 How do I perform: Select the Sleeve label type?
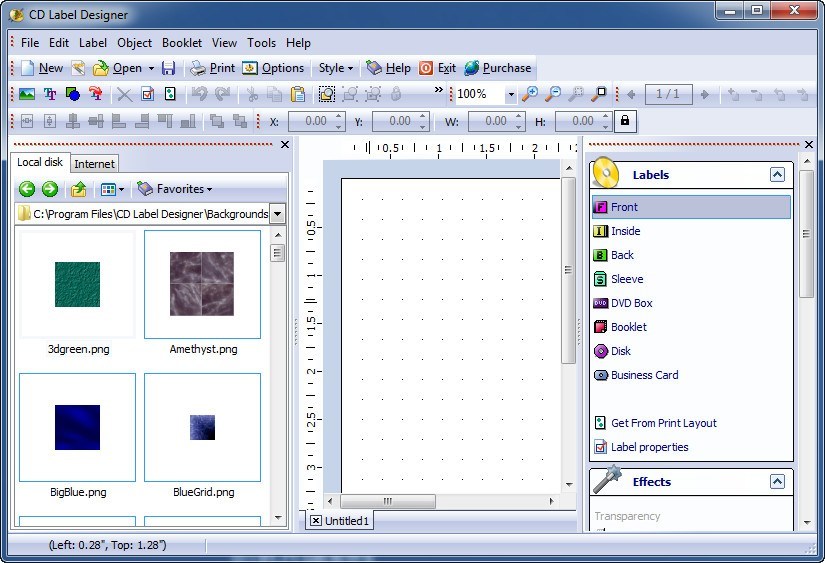coord(618,279)
